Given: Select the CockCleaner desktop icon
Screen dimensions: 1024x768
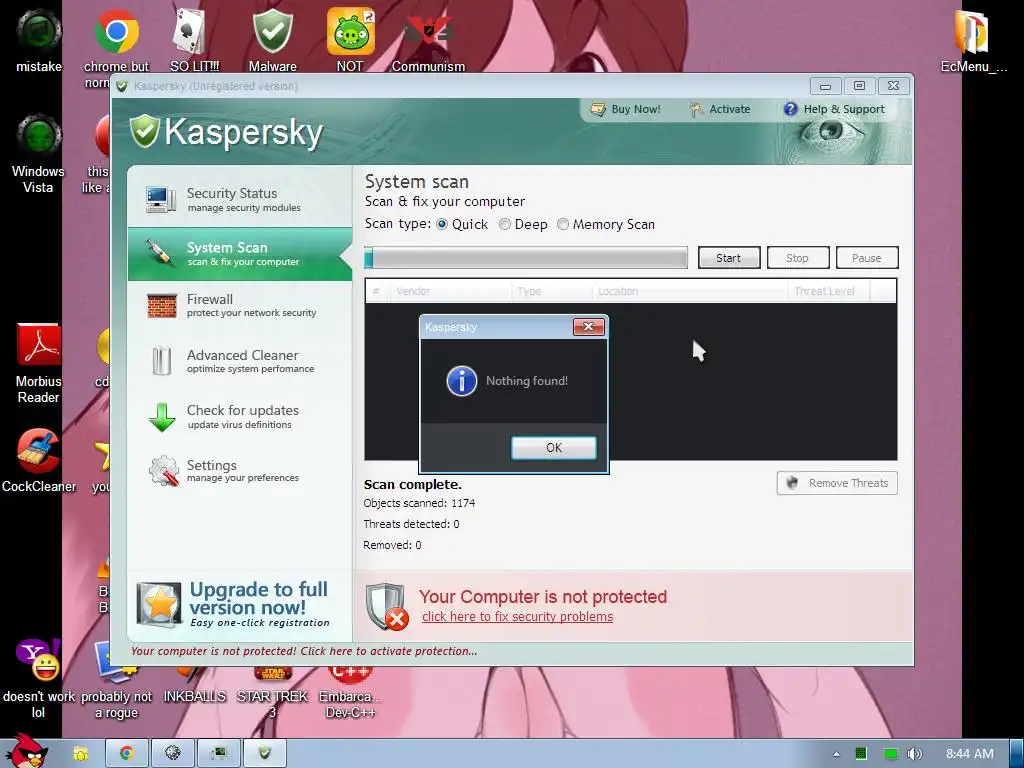Looking at the screenshot, I should (x=39, y=461).
